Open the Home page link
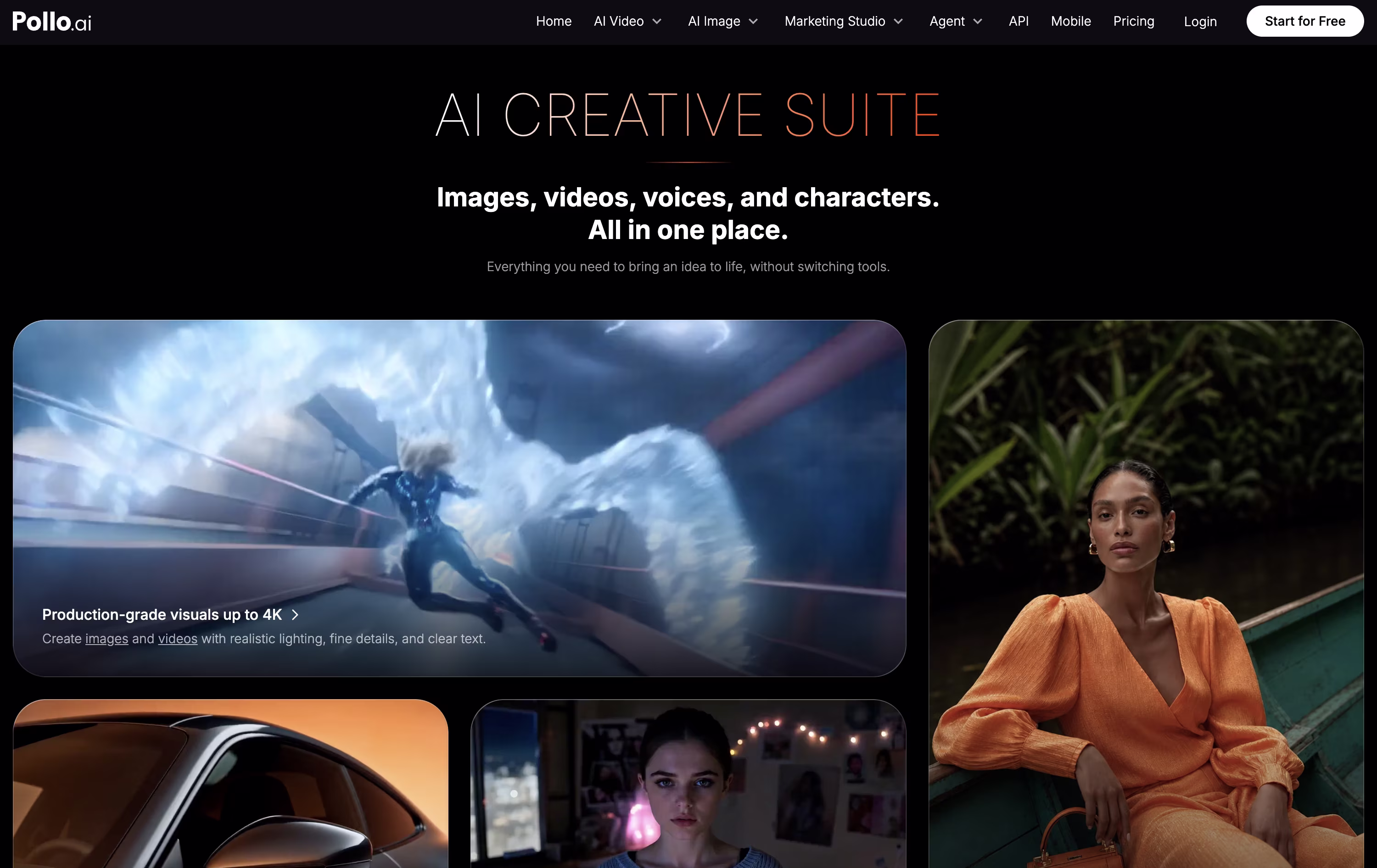The image size is (1377, 868). 554,21
